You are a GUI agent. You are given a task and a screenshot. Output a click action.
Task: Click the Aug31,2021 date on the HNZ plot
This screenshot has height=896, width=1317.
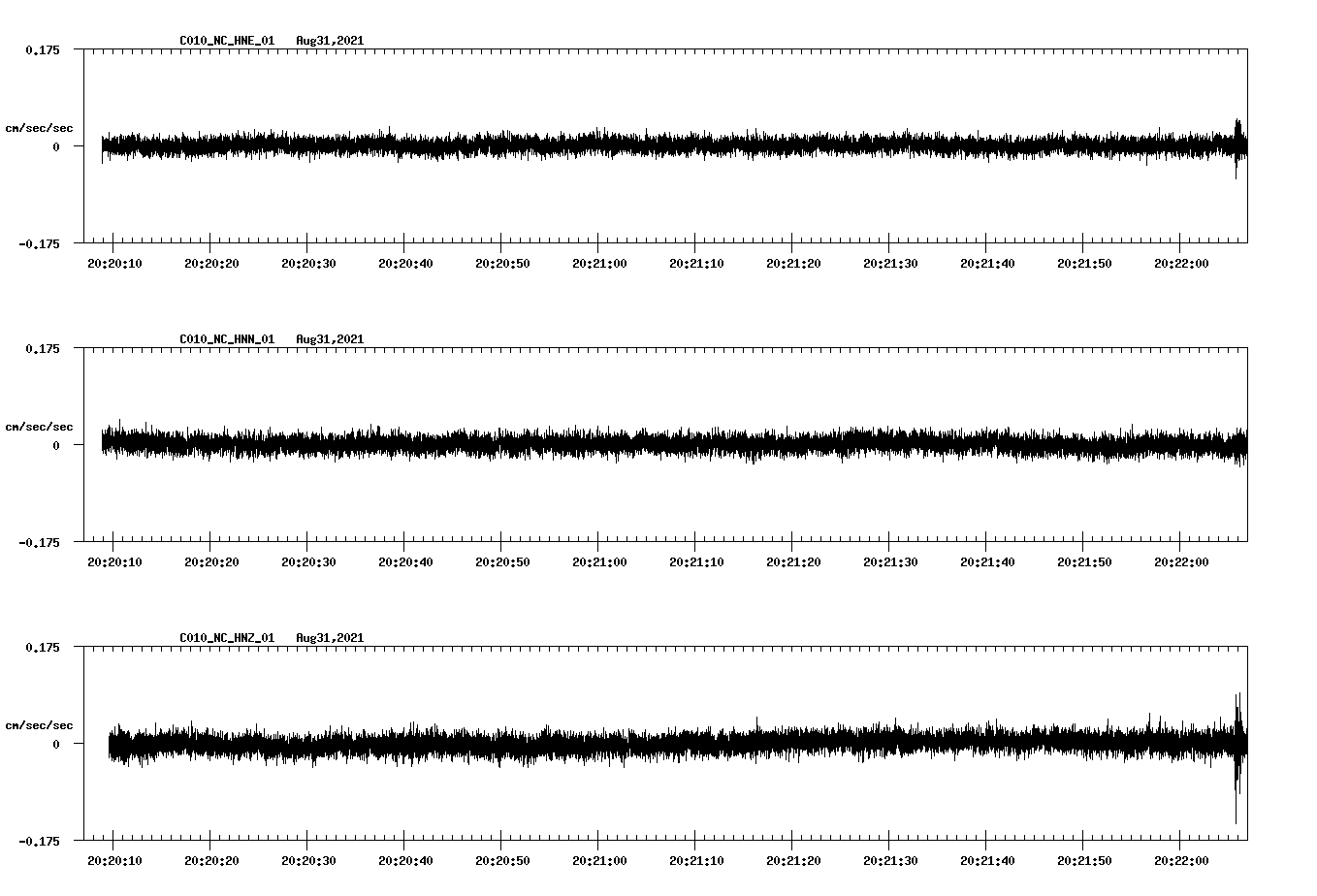coord(330,638)
